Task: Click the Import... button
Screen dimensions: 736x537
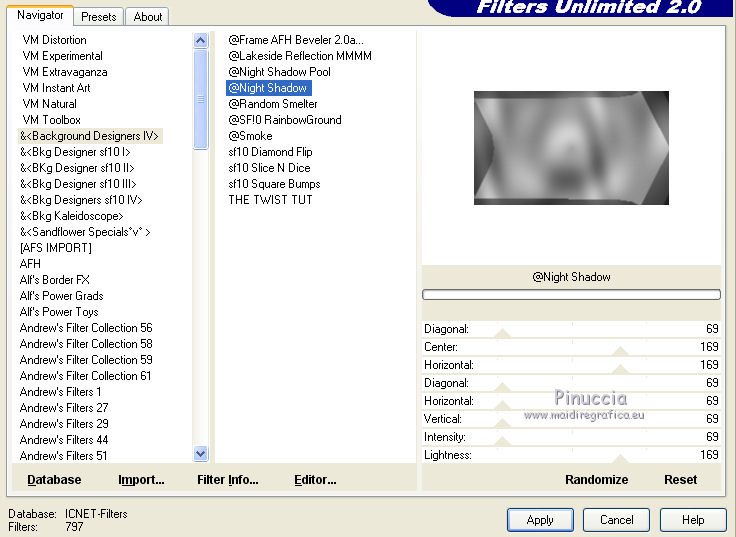Action: point(141,480)
